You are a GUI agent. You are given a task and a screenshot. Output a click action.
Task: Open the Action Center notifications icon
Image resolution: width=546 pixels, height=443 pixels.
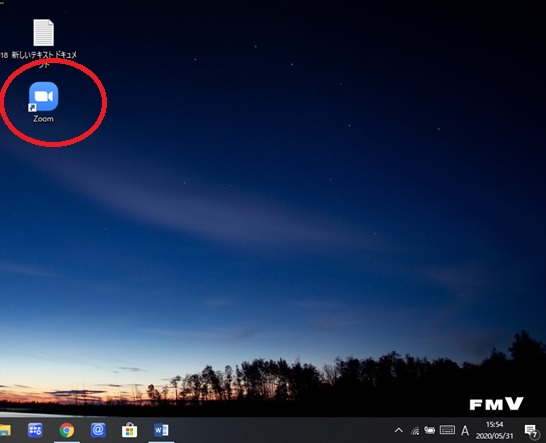tap(532, 431)
